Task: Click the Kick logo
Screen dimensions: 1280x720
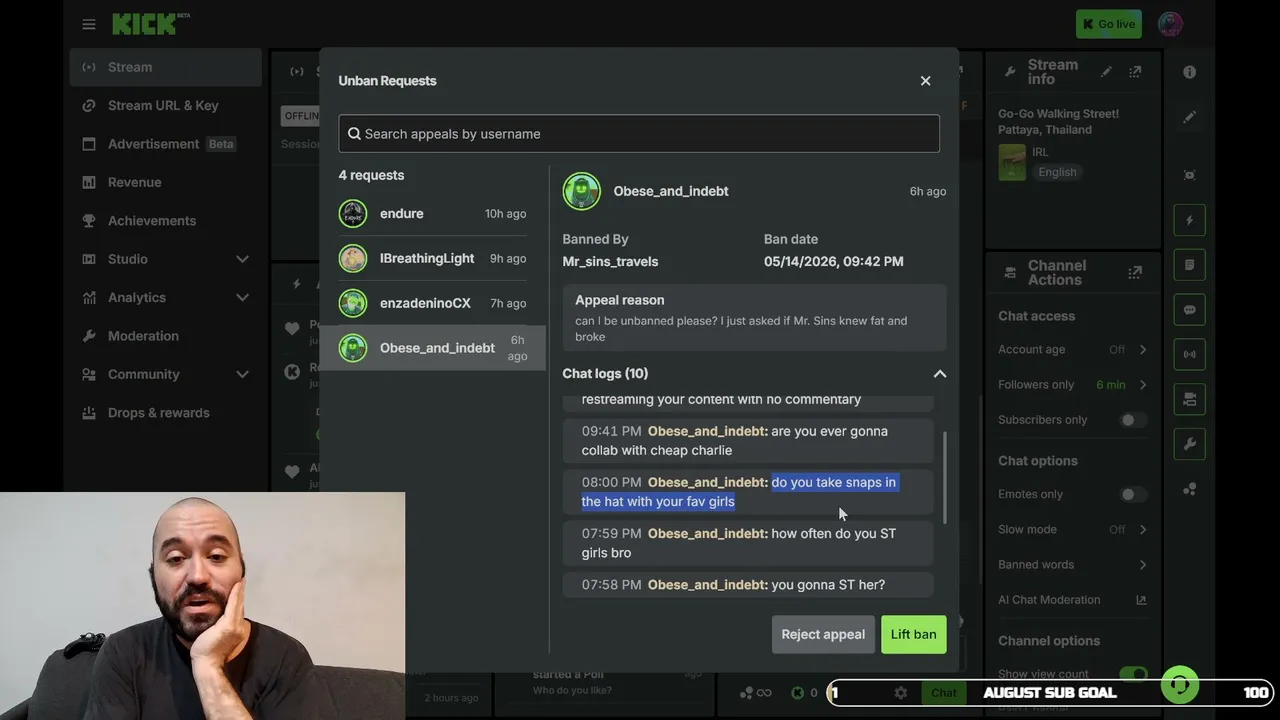Action: coord(150,24)
